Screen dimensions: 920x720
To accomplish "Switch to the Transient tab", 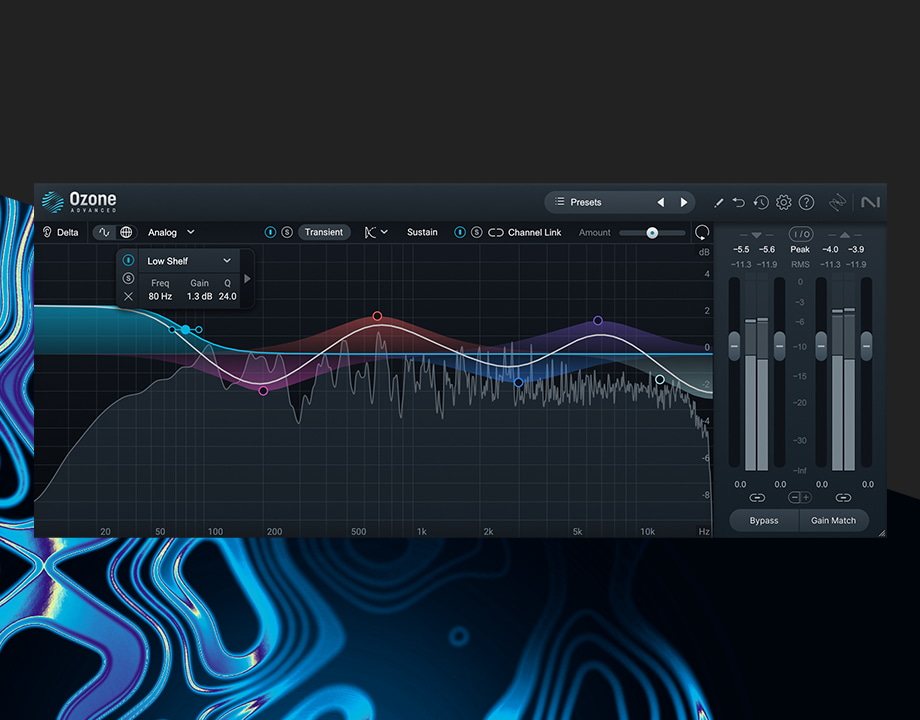I will point(324,231).
